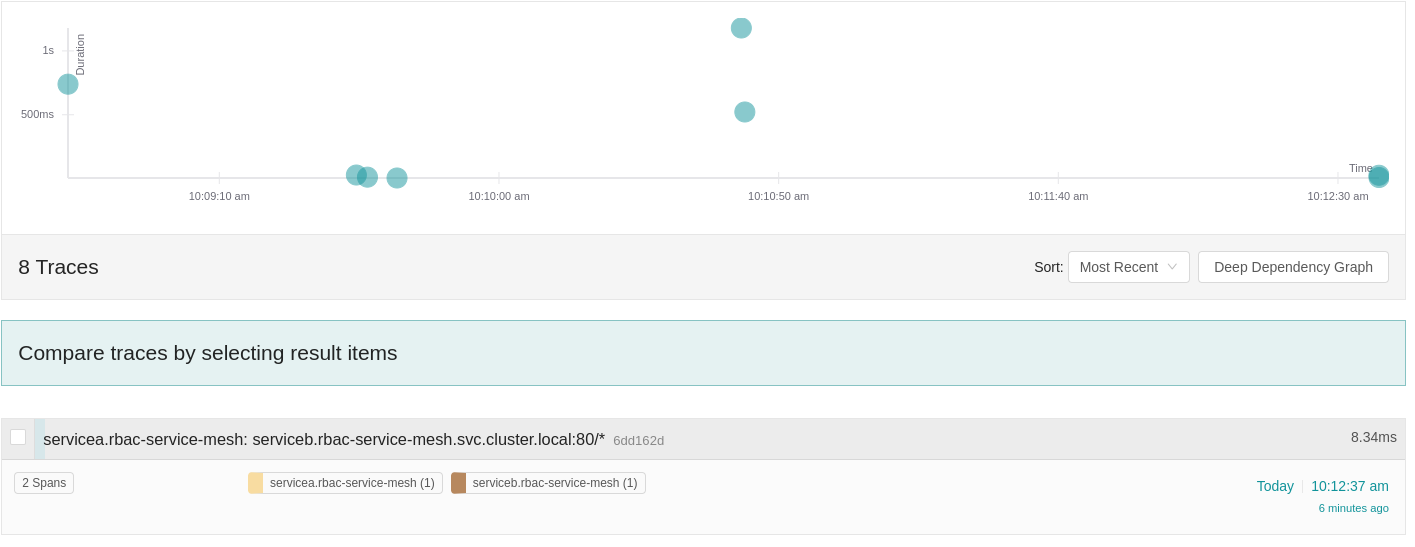The height and width of the screenshot is (547, 1415).
Task: Tick the checkbox for trace 6dd162d
Action: click(18, 437)
